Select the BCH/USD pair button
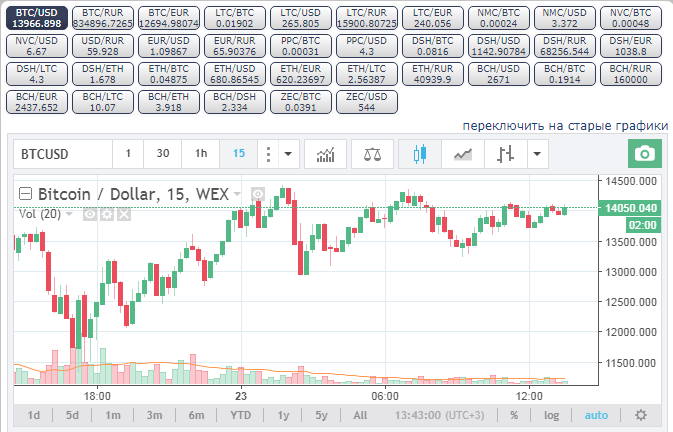Image resolution: width=673 pixels, height=432 pixels. click(499, 74)
